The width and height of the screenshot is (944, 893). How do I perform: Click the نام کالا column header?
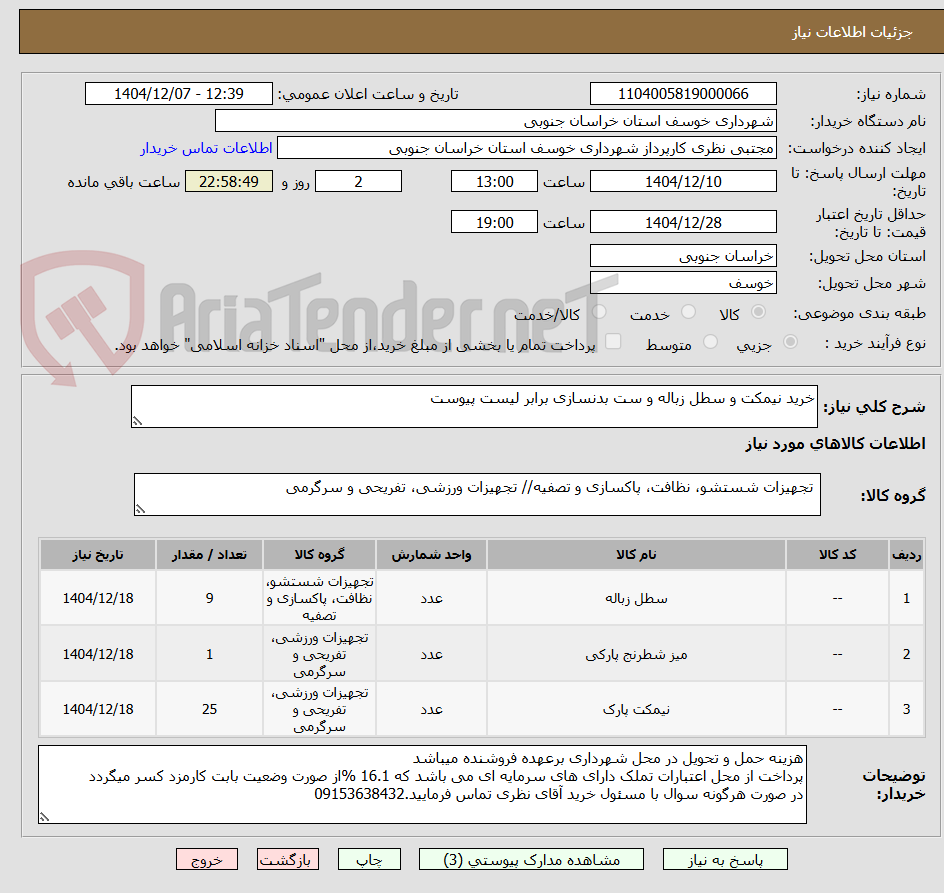click(636, 555)
